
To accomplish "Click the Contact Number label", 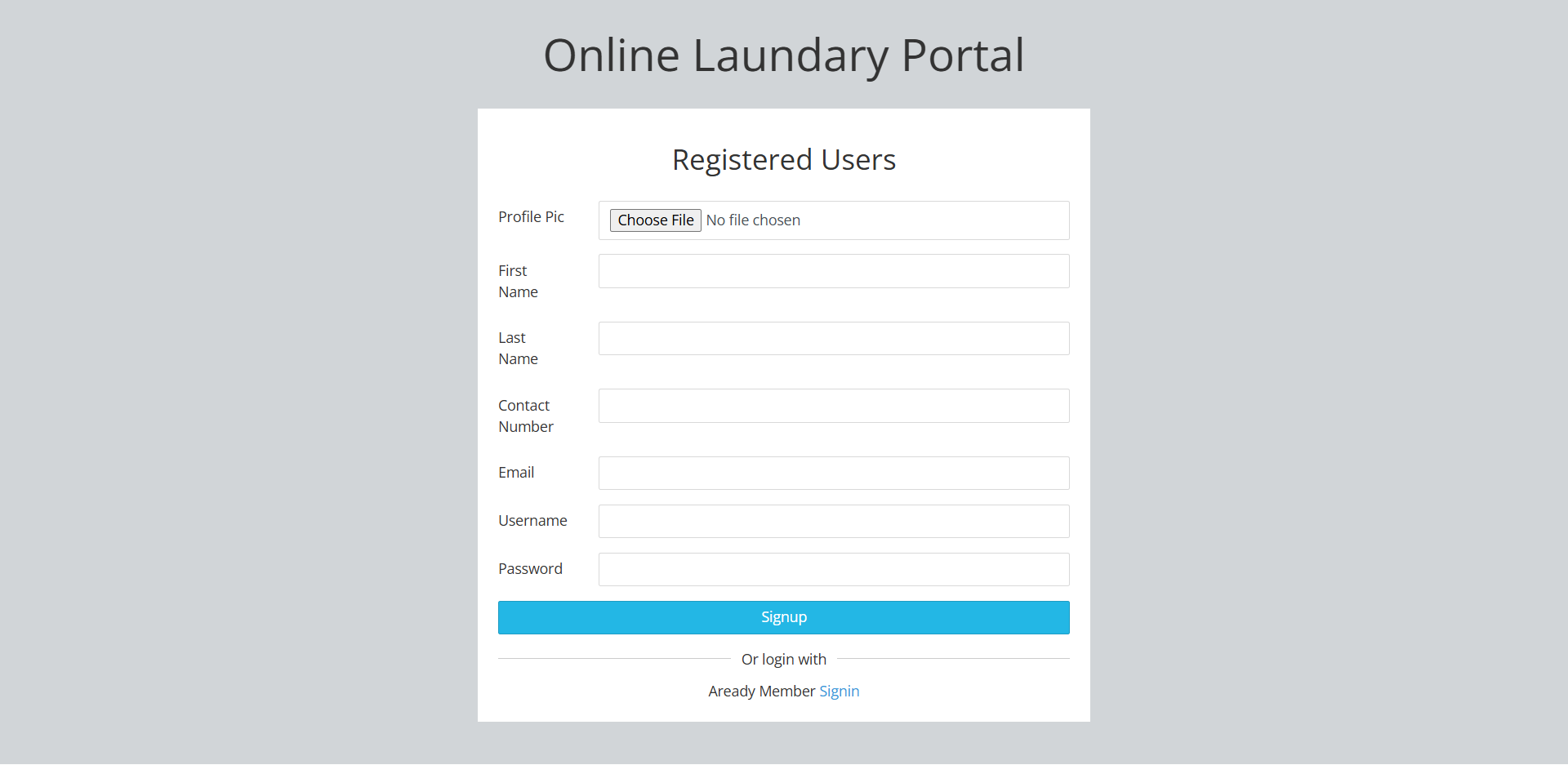I will 526,416.
